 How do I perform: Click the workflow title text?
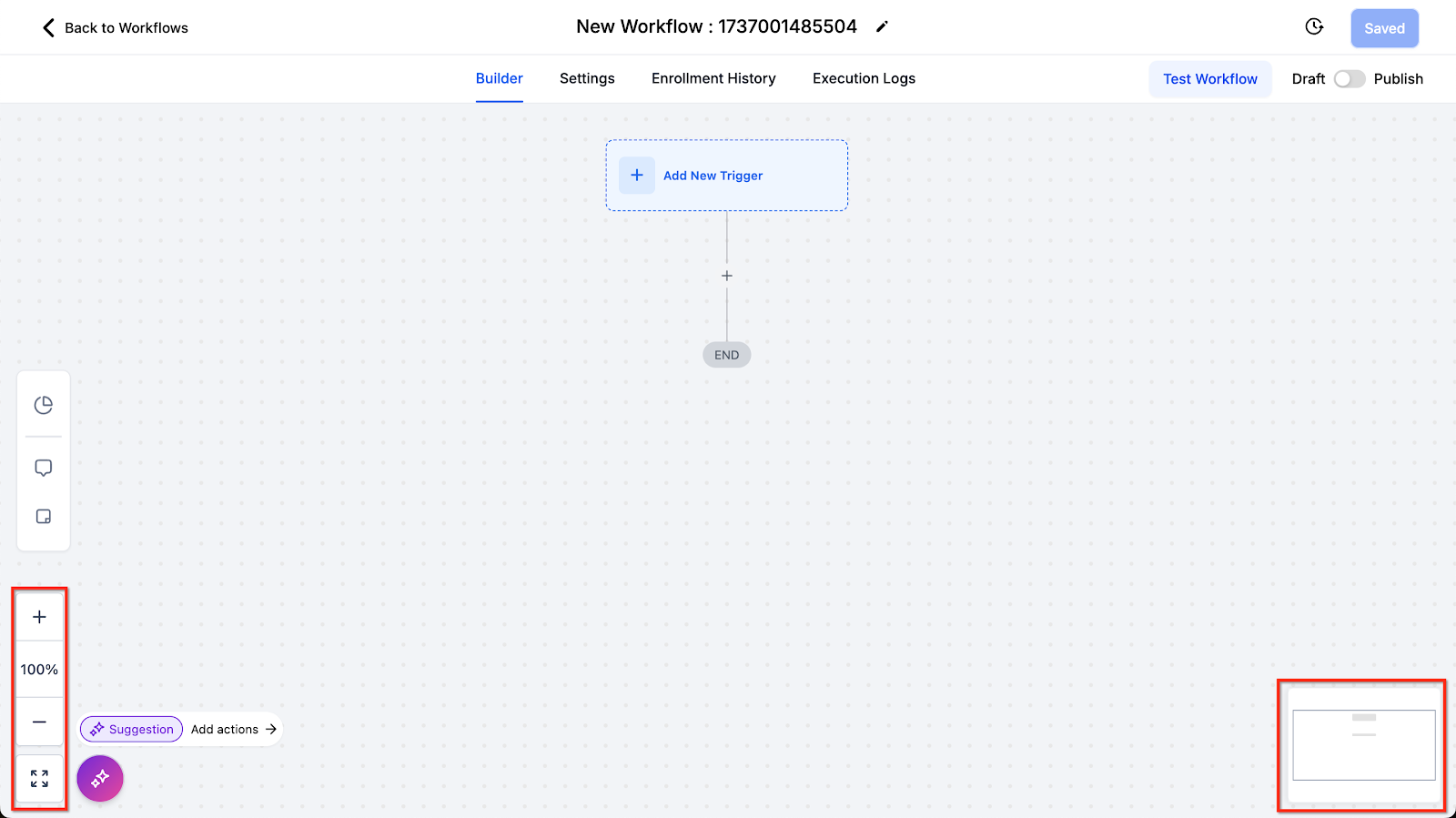click(x=716, y=26)
